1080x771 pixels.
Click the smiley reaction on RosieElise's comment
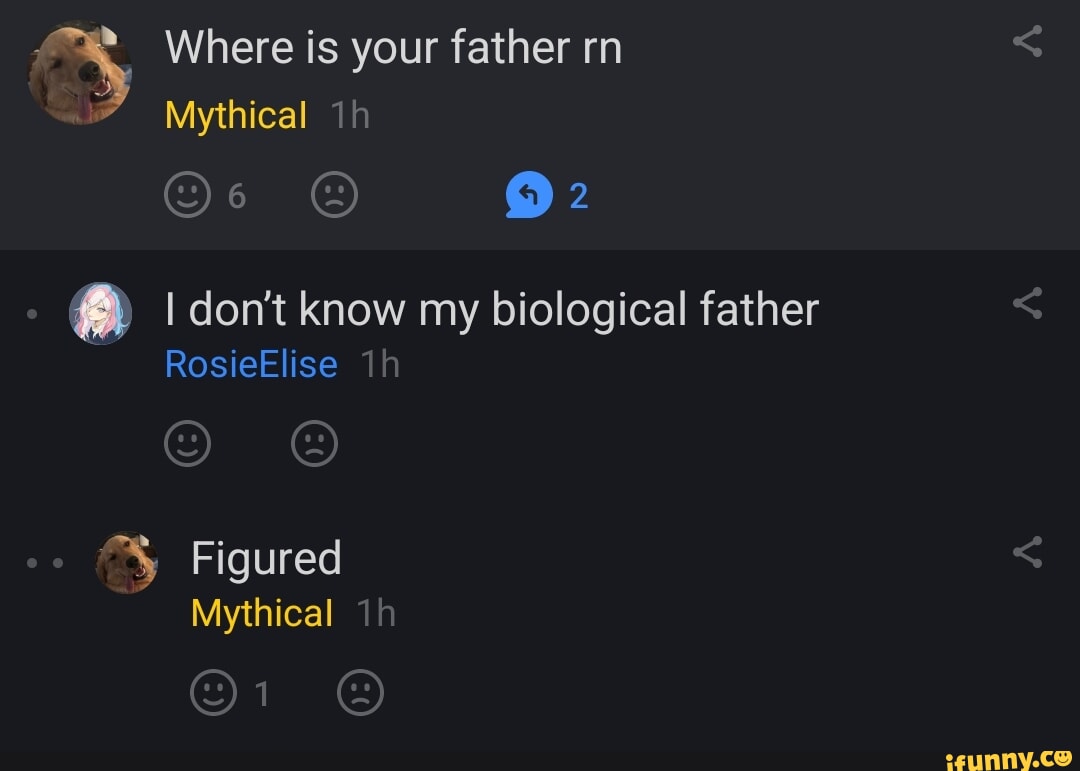tap(189, 444)
